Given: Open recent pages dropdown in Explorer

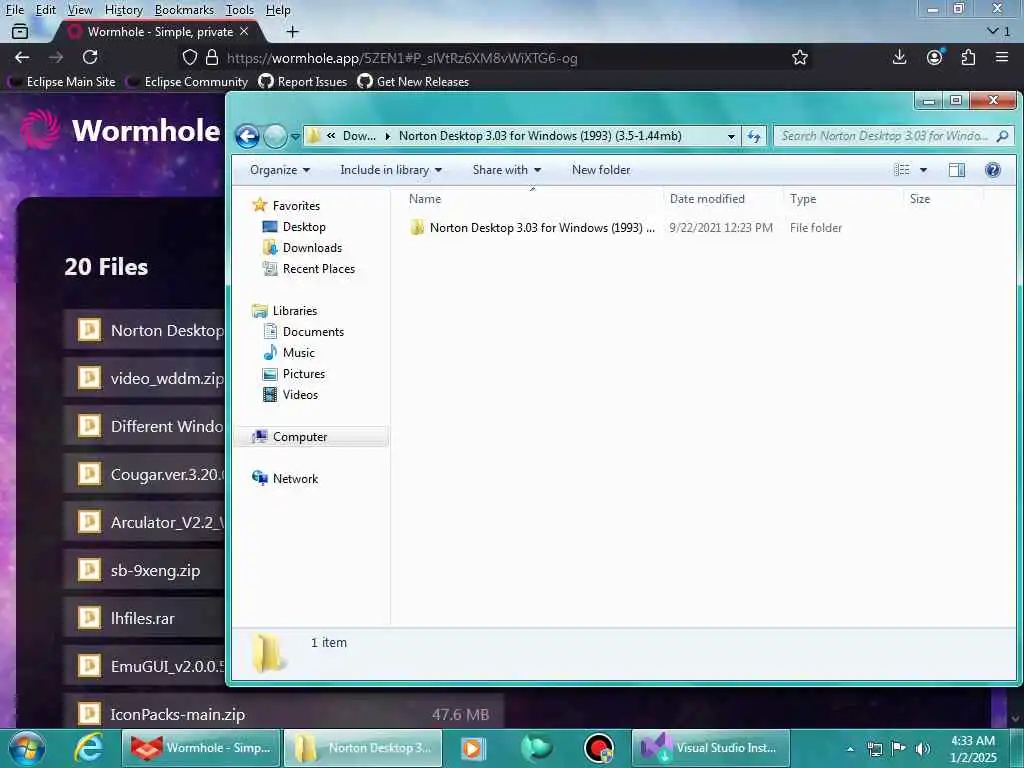Looking at the screenshot, I should (295, 136).
